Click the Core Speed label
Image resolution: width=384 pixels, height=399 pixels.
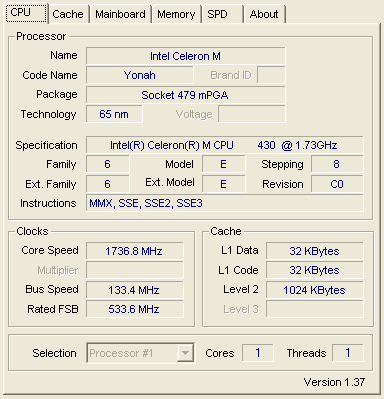point(50,250)
